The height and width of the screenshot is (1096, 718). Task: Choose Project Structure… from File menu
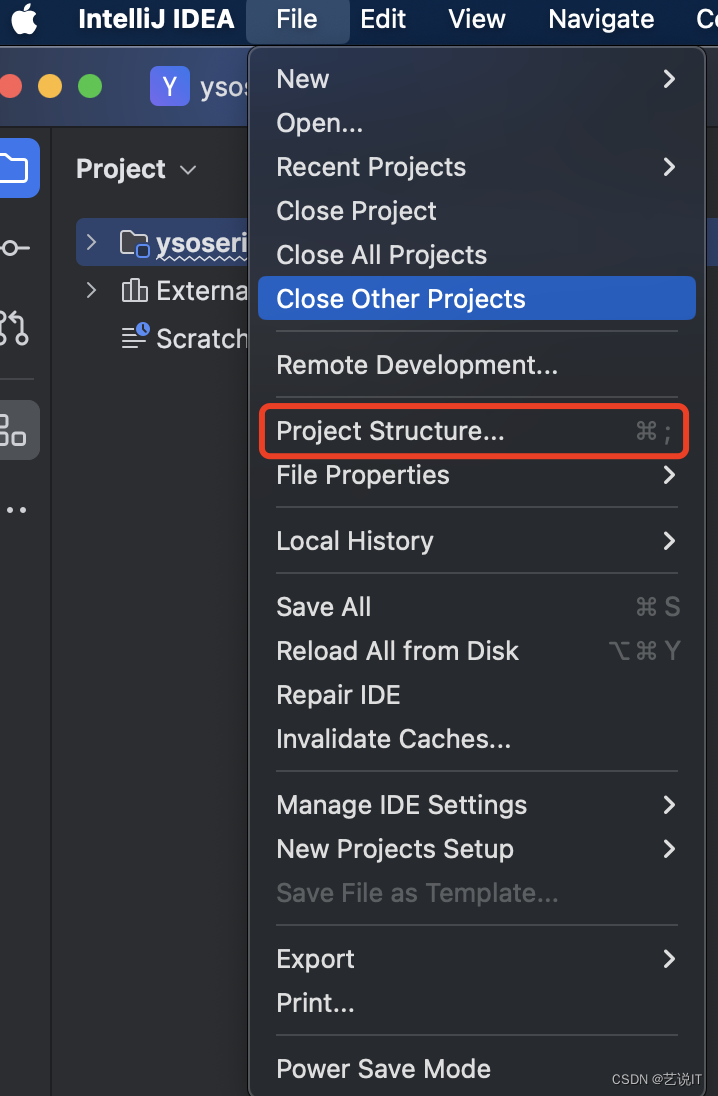390,431
